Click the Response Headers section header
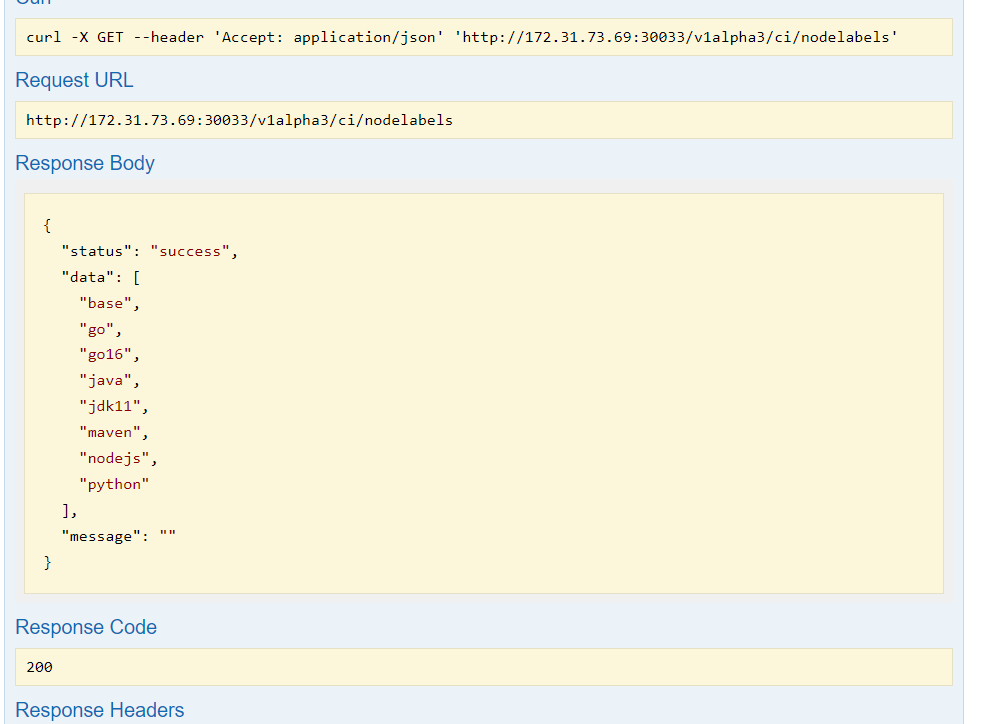This screenshot has height=724, width=1001. pos(99,710)
